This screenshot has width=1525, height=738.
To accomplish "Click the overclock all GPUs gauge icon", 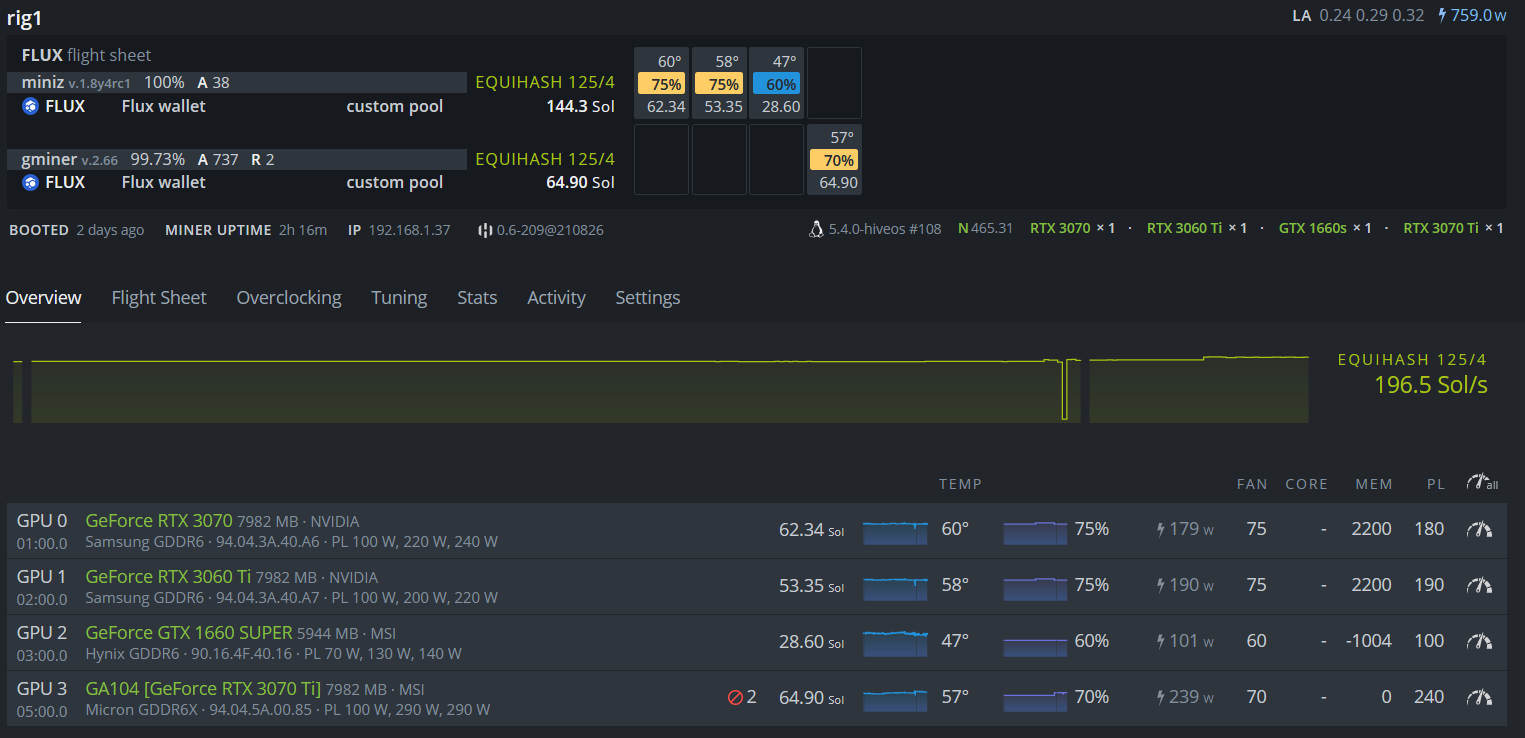I will (1482, 482).
